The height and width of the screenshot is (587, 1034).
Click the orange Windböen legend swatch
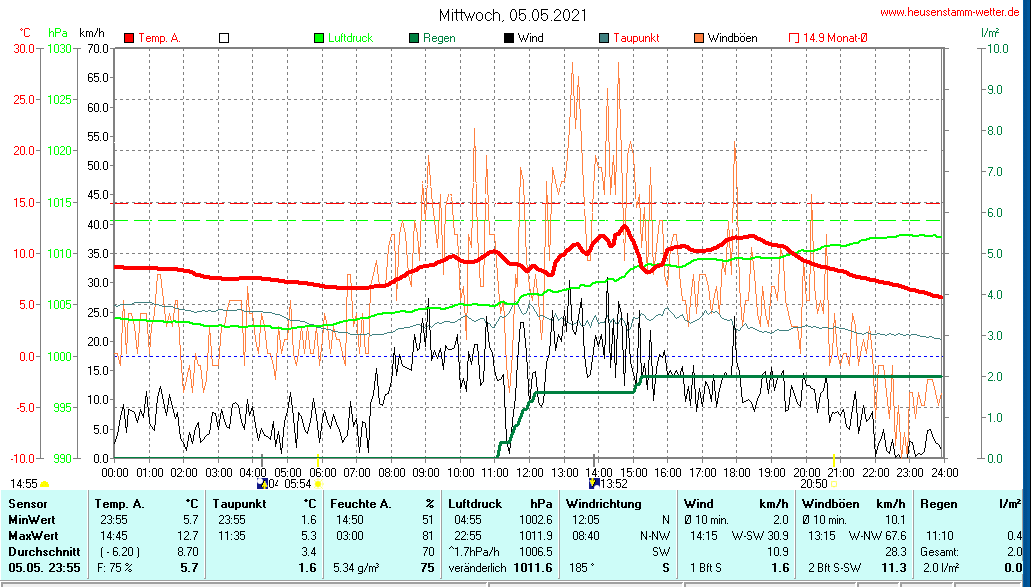click(699, 38)
